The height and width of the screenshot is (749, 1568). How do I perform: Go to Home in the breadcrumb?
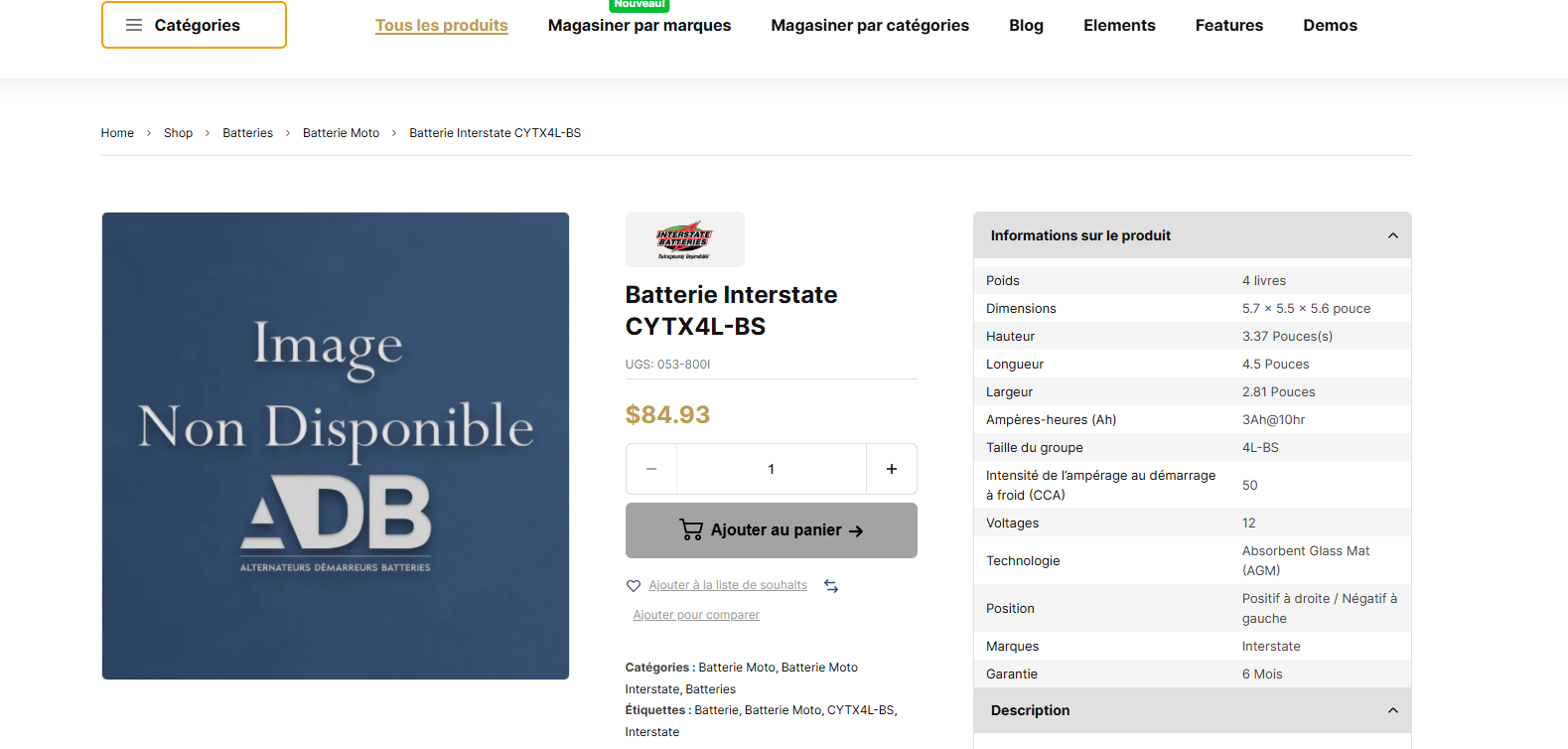(117, 133)
